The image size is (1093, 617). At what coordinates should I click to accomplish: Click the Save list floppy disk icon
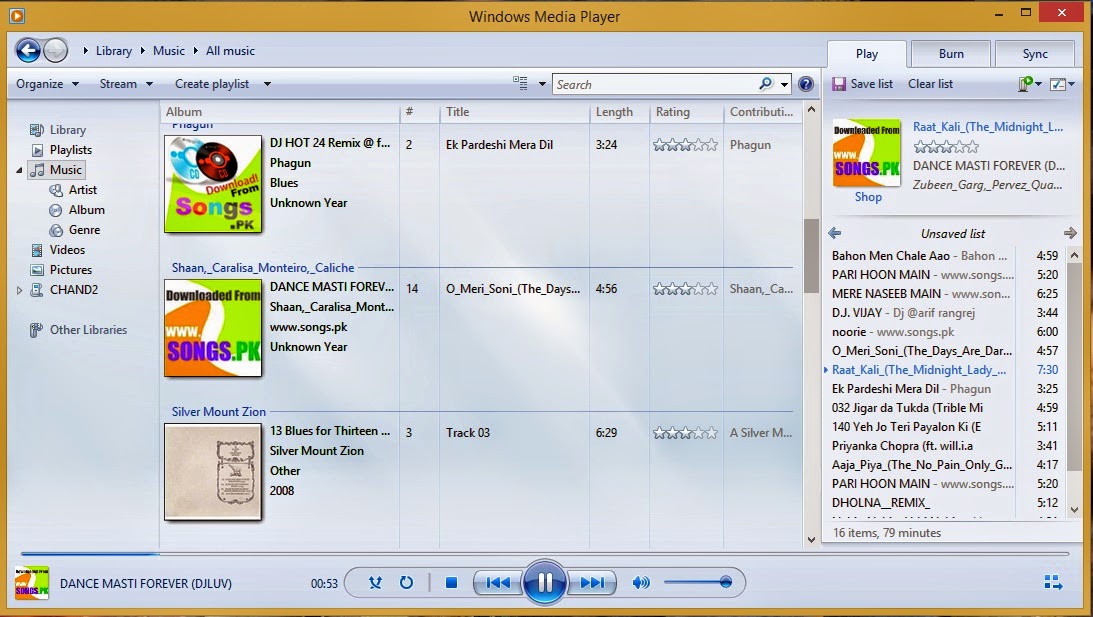(839, 84)
